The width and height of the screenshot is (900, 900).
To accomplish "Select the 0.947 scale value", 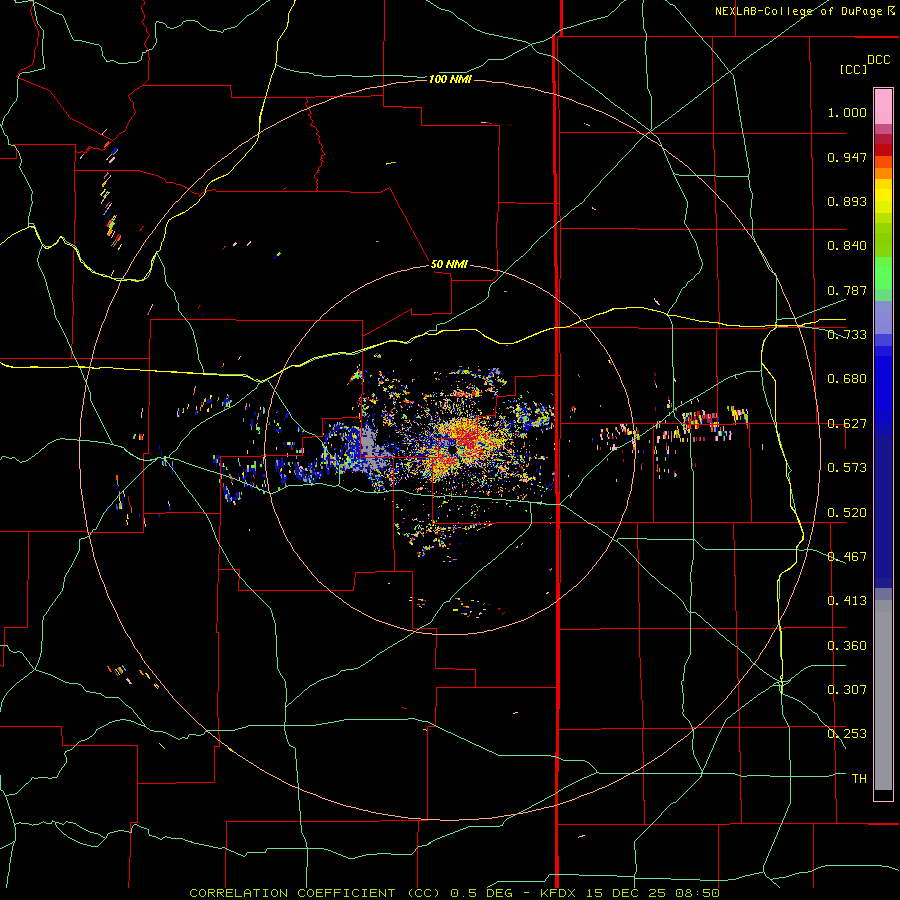I will (847, 157).
